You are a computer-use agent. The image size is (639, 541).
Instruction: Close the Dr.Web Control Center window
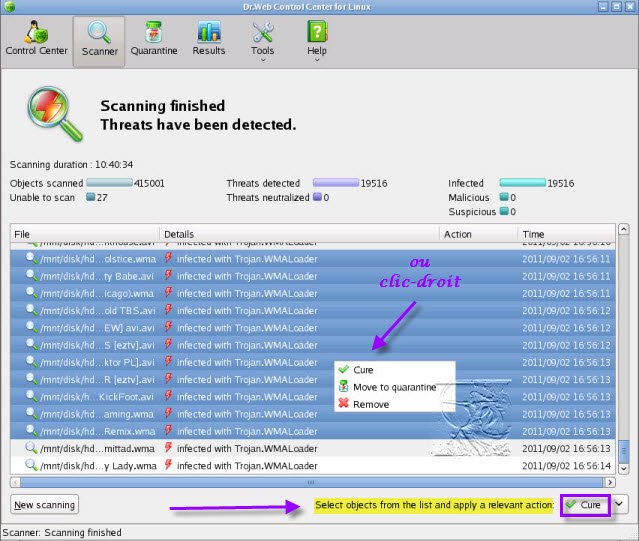[x=630, y=7]
